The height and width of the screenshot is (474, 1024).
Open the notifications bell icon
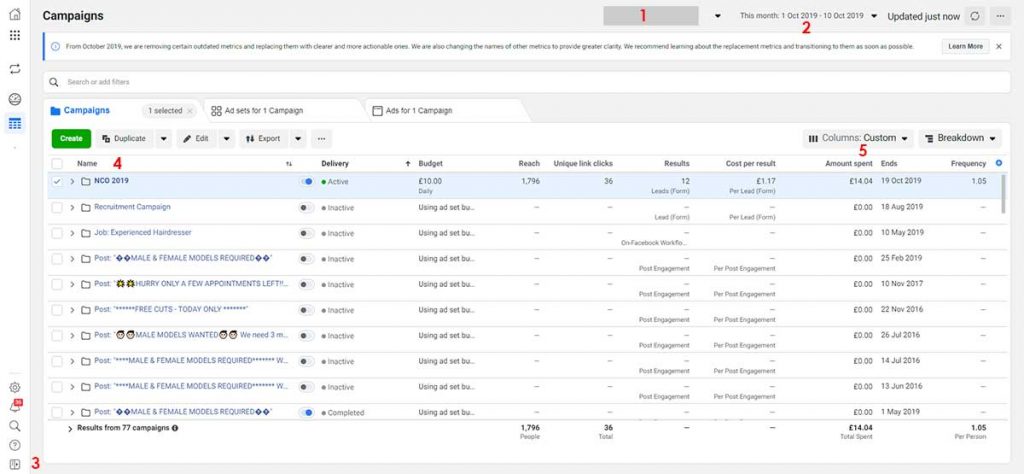tap(14, 407)
